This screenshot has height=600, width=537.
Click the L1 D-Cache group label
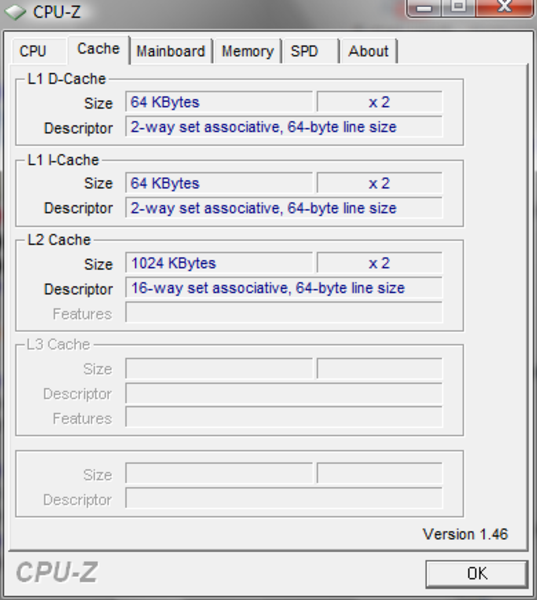click(x=67, y=79)
